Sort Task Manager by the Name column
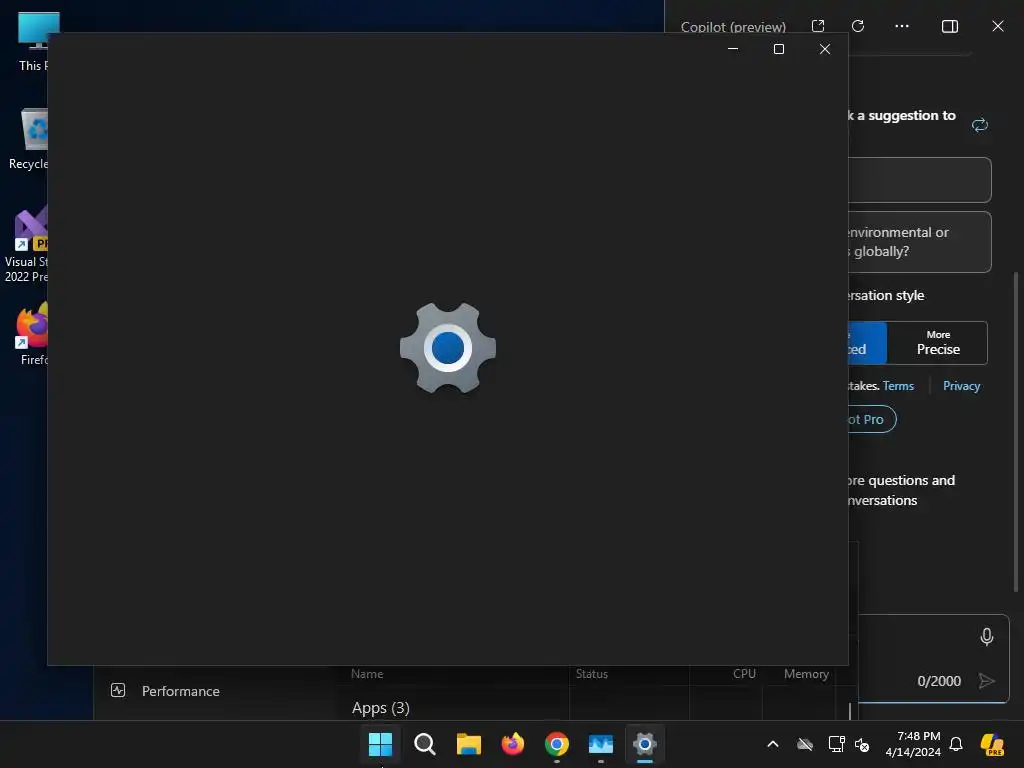The image size is (1024, 768). [x=367, y=674]
